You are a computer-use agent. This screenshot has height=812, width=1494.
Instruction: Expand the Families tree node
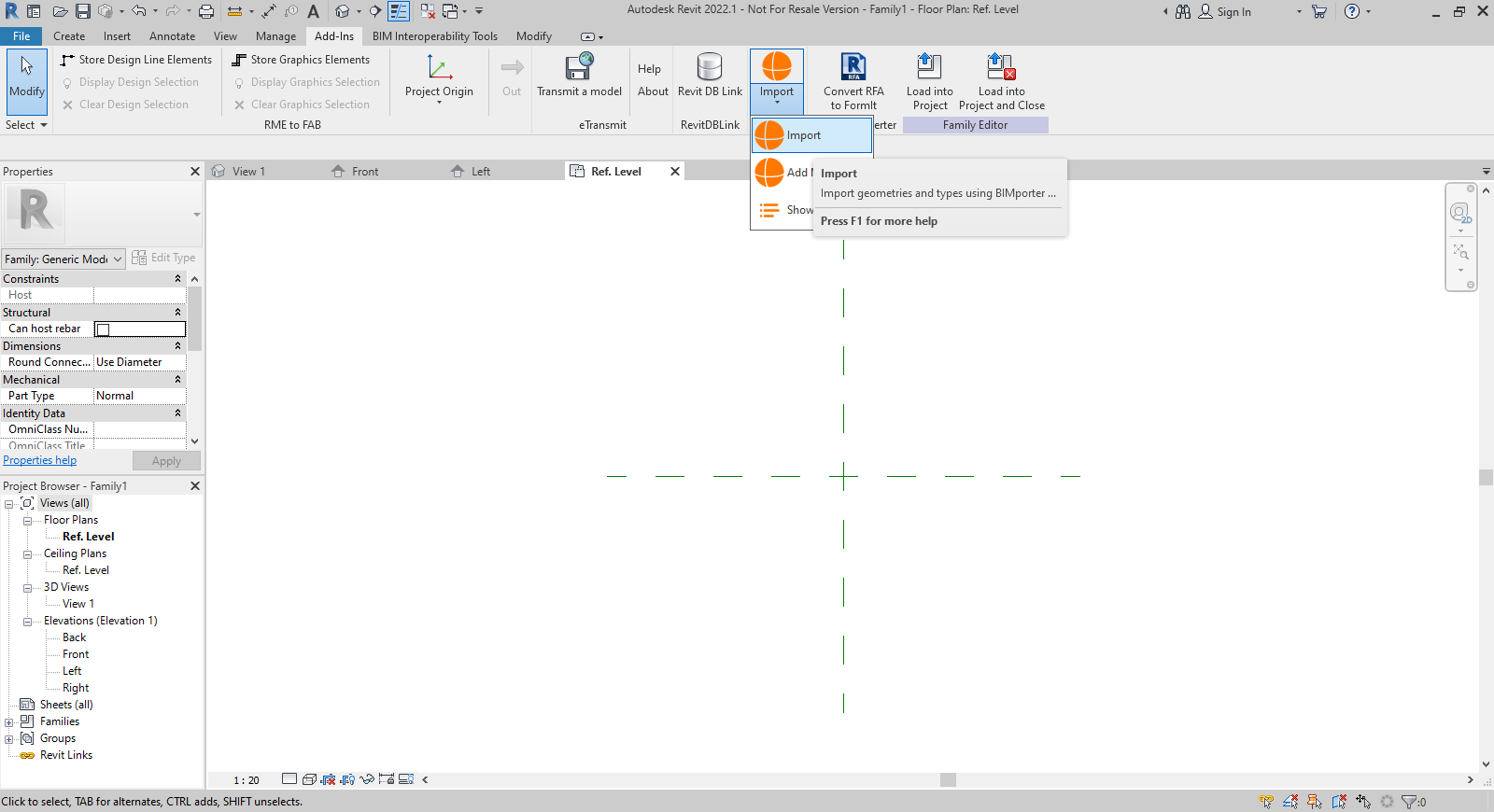9,722
